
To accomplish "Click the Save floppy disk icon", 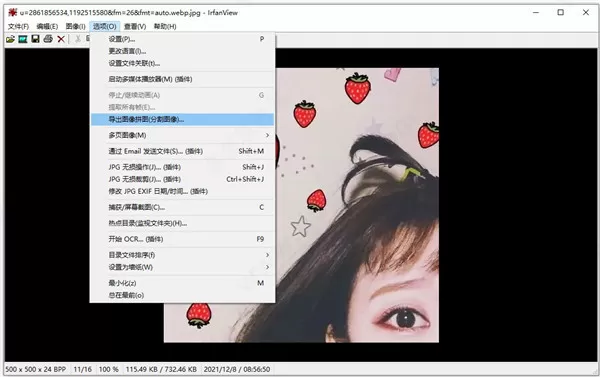I will [36, 39].
